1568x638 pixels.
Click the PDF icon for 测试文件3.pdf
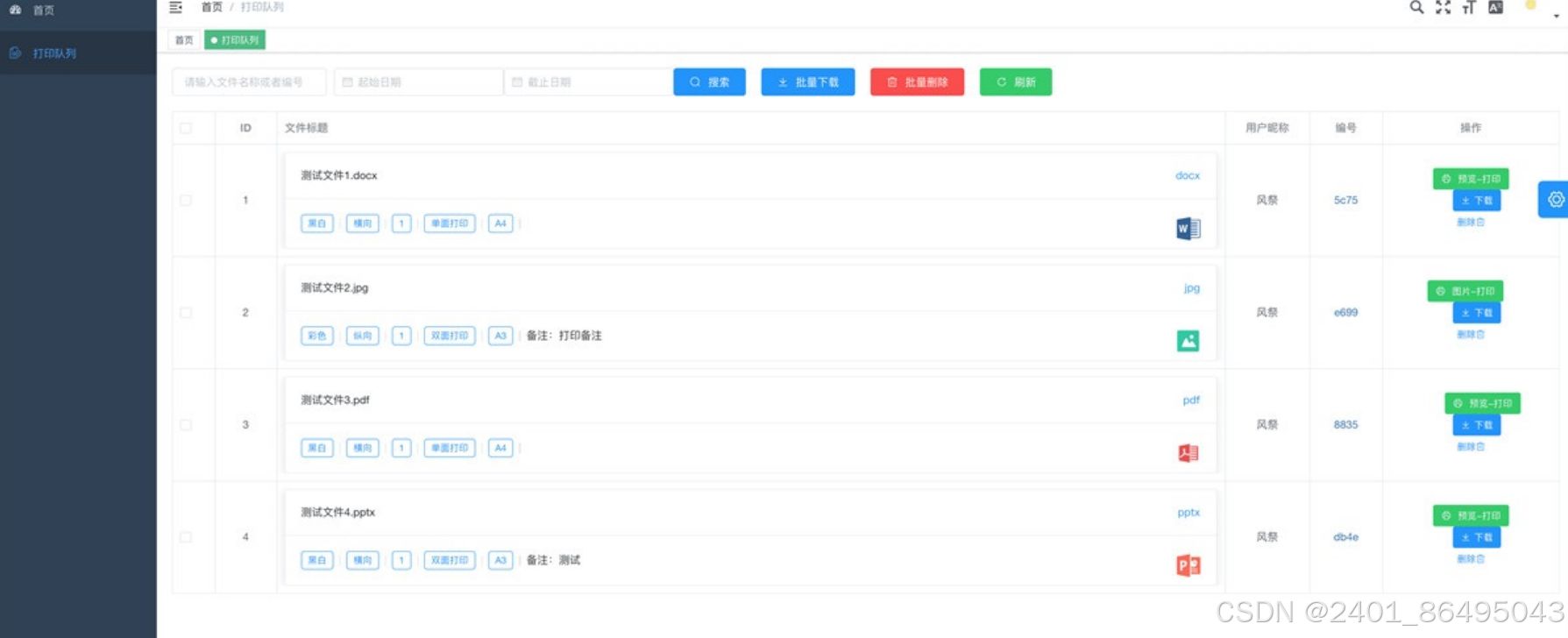click(1188, 453)
